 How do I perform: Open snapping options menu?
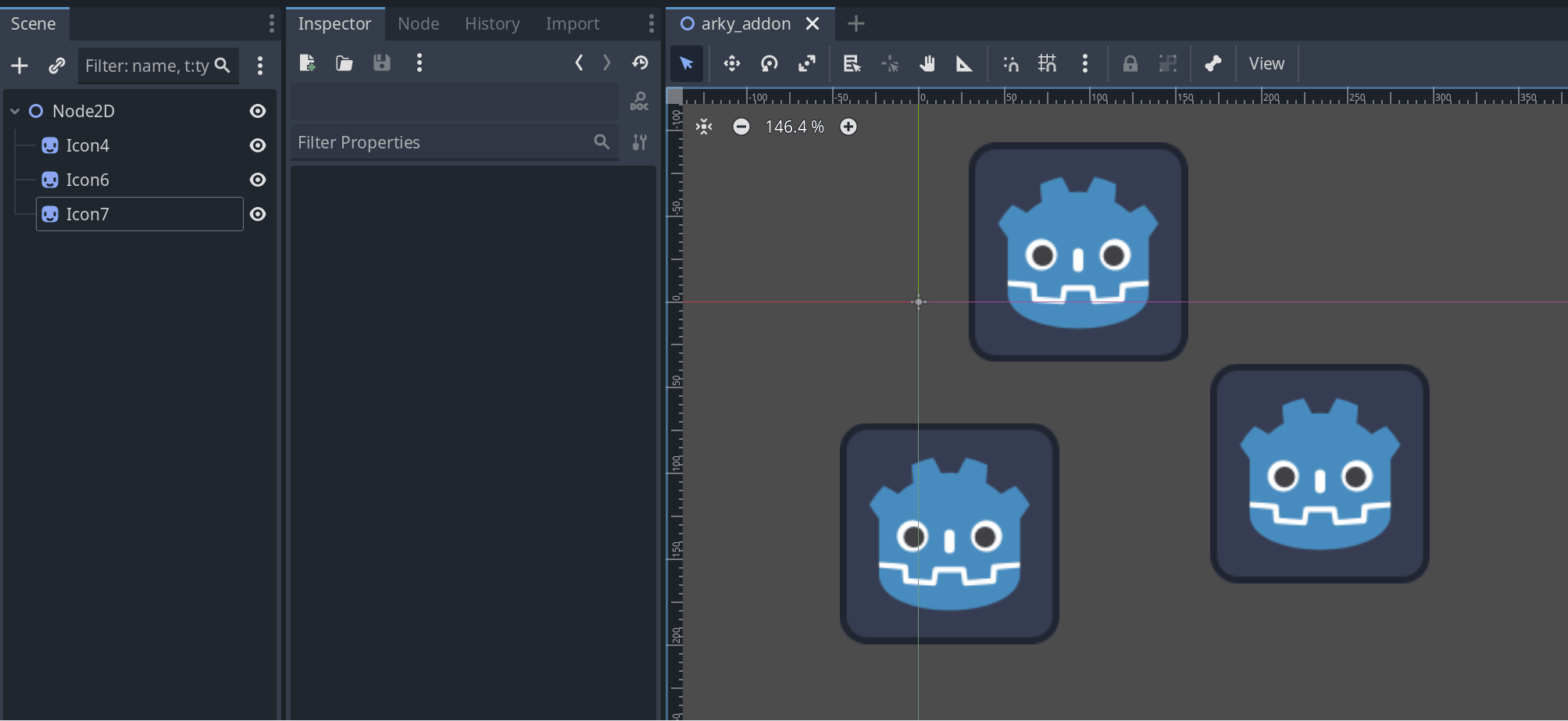[1085, 63]
